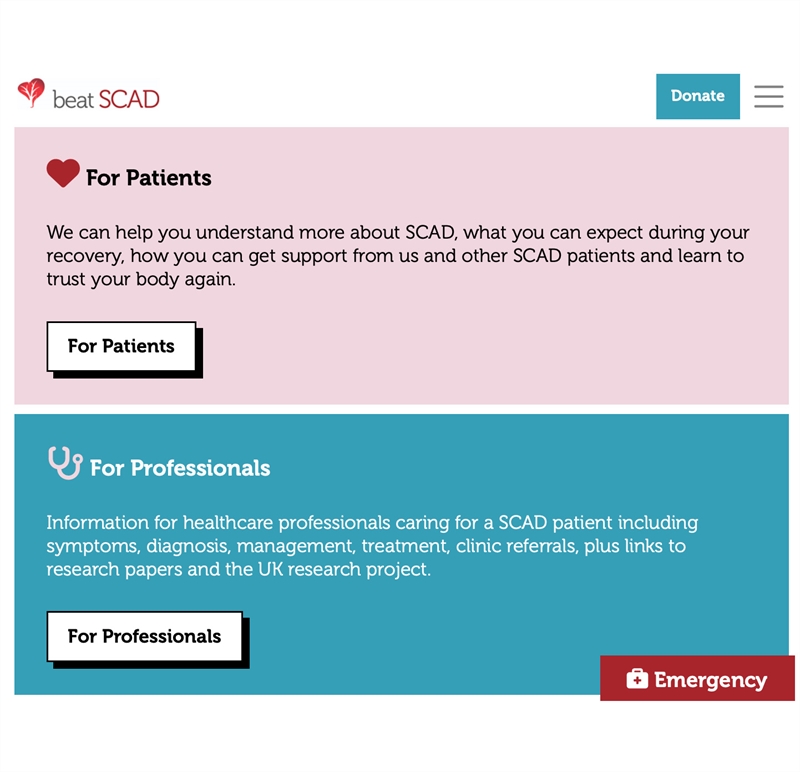800x772 pixels.
Task: Click the red SCAD word in logo
Action: (x=129, y=99)
